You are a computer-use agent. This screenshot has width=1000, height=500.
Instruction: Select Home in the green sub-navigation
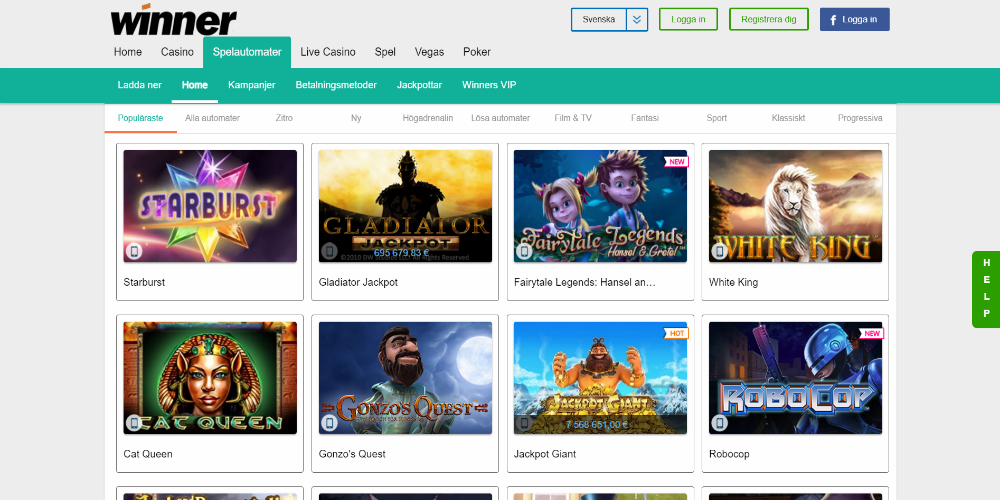point(195,85)
